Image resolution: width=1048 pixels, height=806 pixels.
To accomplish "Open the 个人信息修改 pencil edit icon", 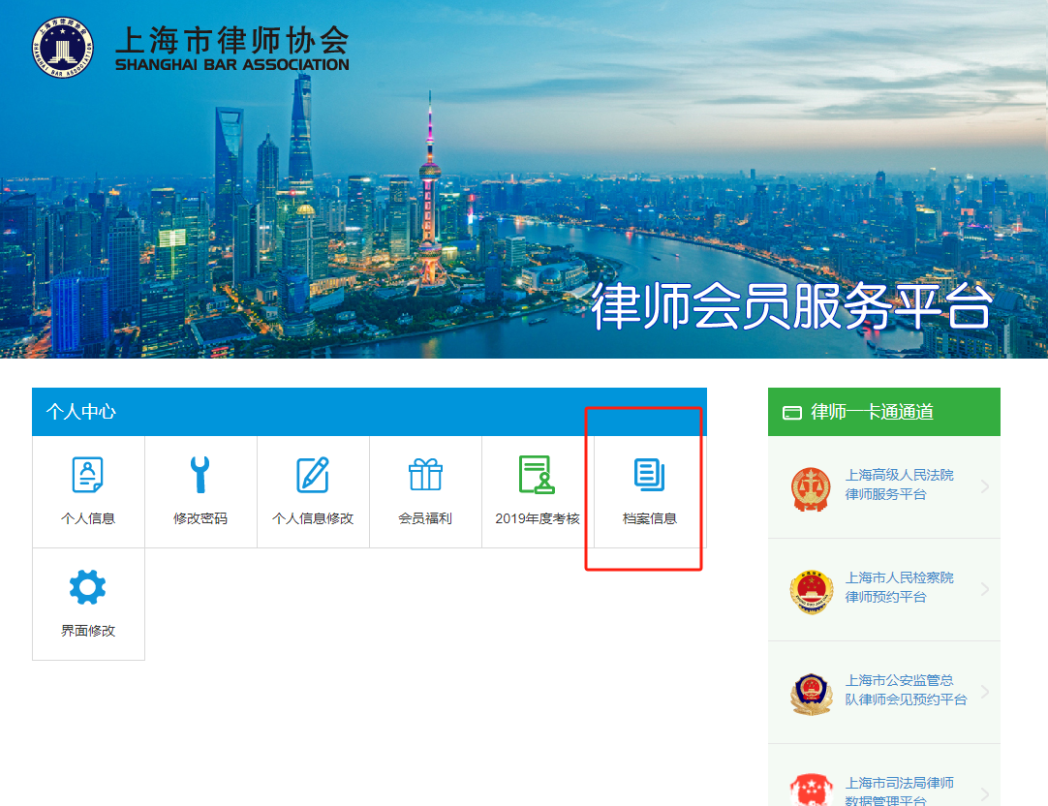I will [313, 475].
